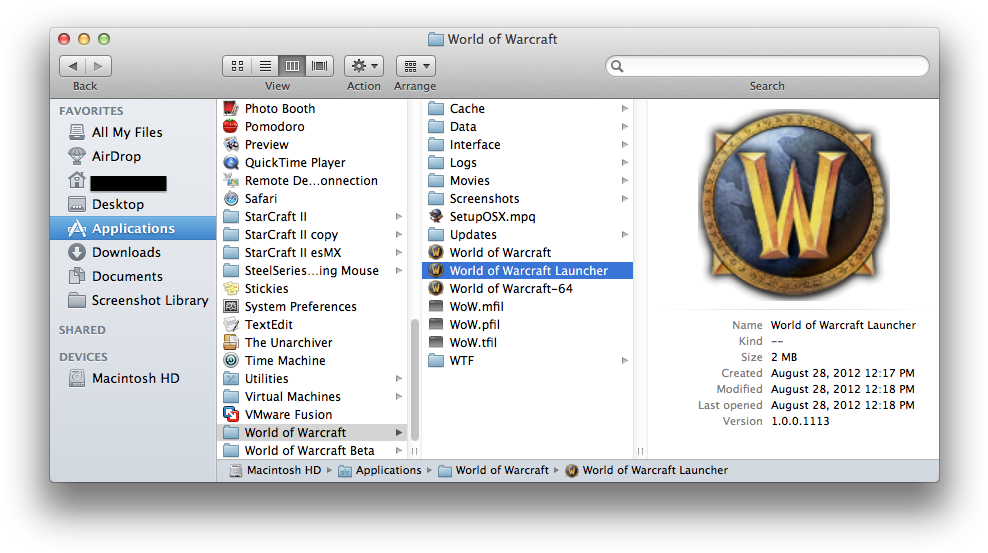Image resolution: width=988 pixels, height=553 pixels.
Task: Click World of Warcraft in path bar
Action: click(x=494, y=470)
